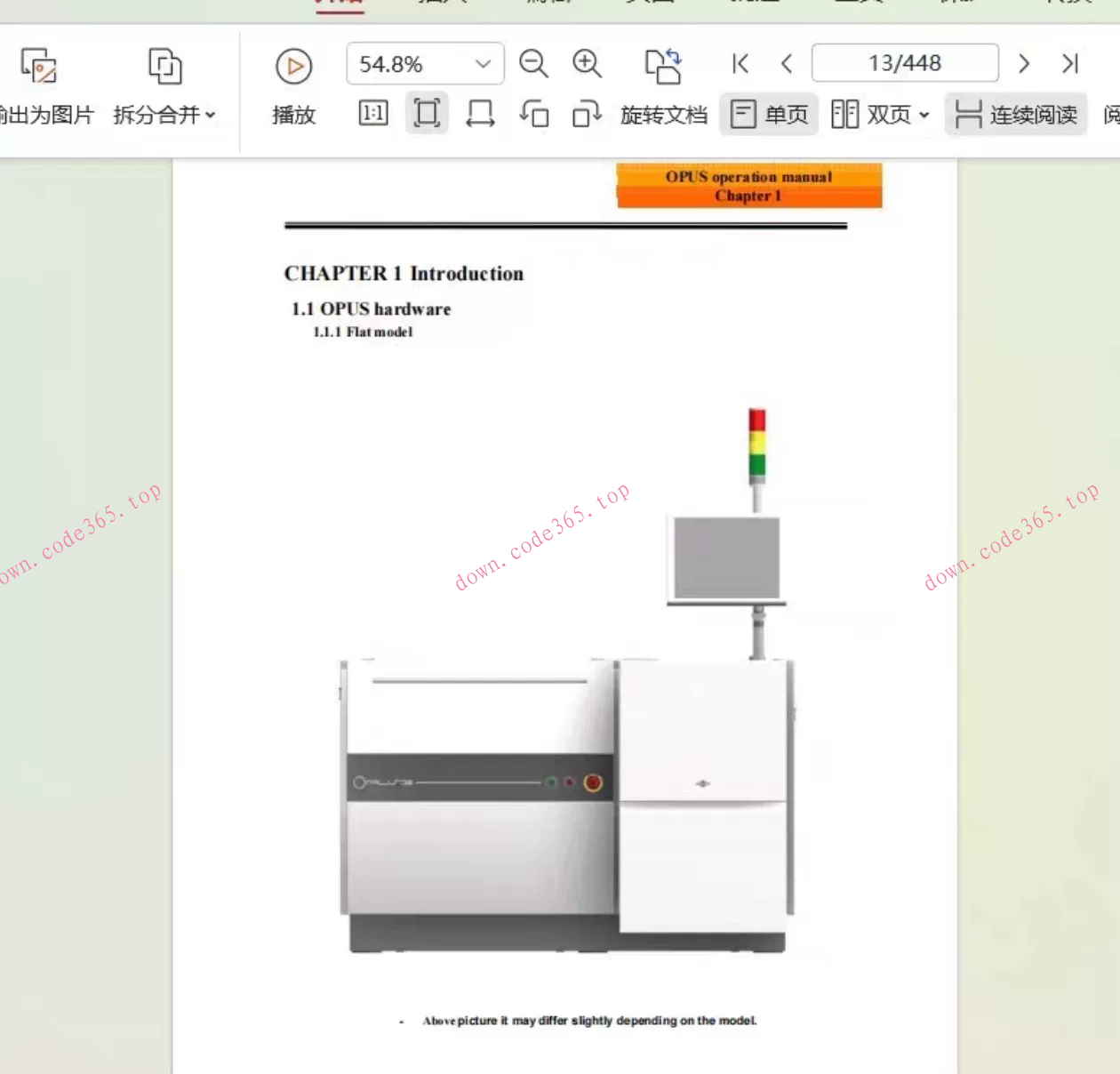The width and height of the screenshot is (1120, 1074).
Task: Enable single page (单页) view
Action: tap(769, 114)
